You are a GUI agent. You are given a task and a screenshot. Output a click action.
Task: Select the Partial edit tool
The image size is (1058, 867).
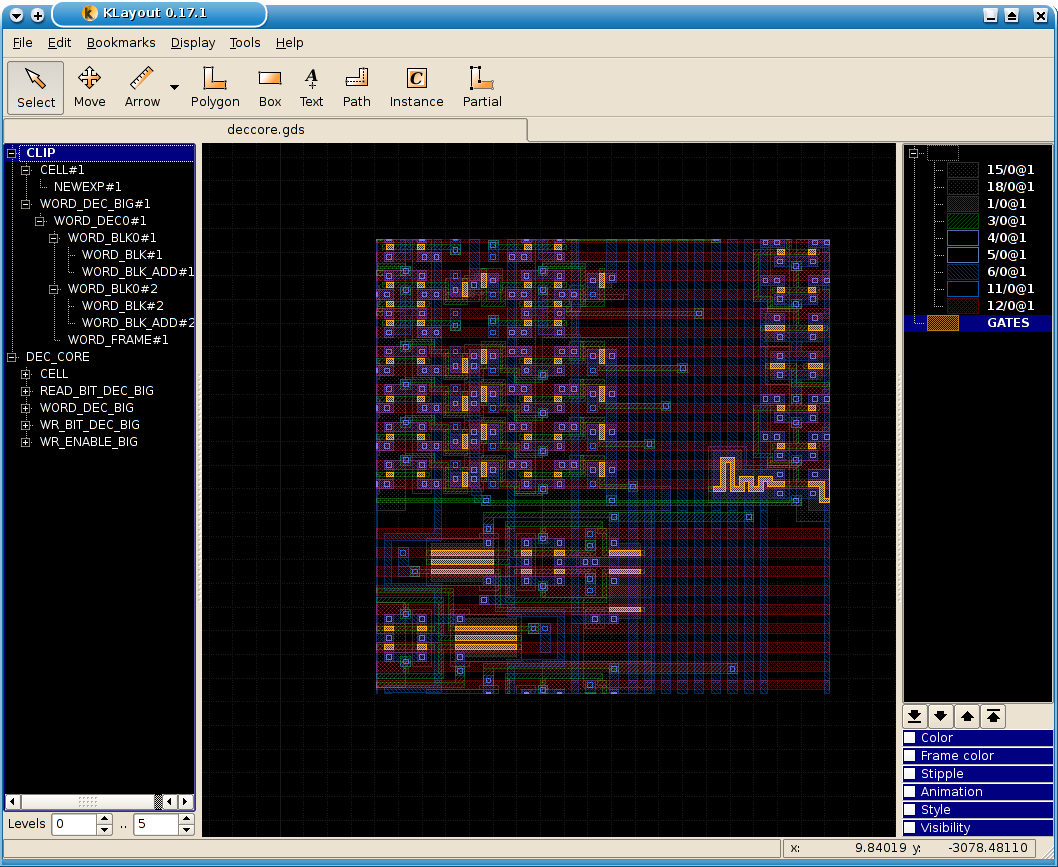coord(482,87)
